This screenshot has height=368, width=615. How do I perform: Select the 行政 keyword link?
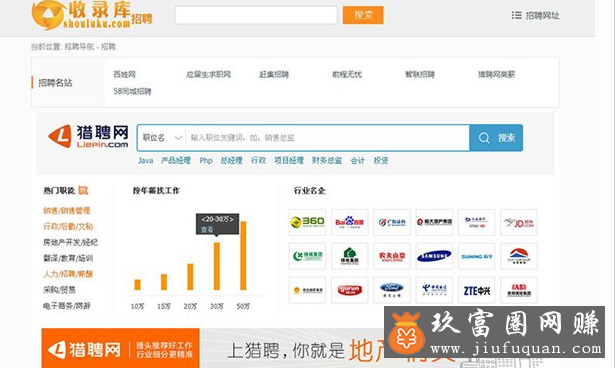point(258,160)
